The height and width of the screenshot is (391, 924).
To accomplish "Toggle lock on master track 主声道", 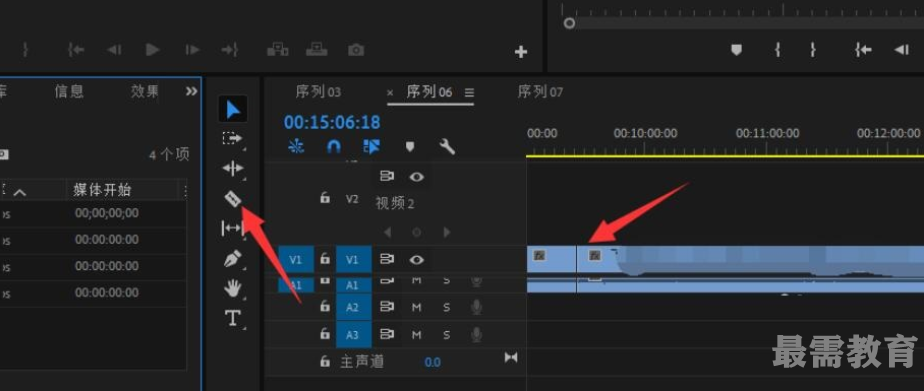I will (325, 361).
